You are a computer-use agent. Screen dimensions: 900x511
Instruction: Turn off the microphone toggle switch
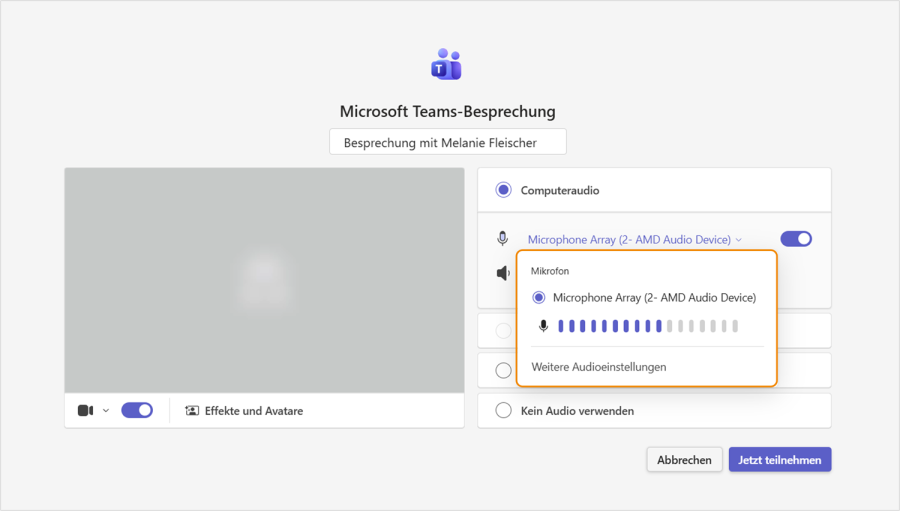(796, 239)
